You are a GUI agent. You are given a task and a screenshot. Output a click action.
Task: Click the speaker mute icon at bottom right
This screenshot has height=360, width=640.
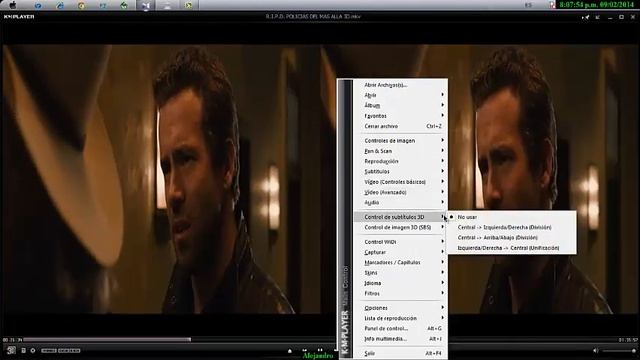(596, 350)
